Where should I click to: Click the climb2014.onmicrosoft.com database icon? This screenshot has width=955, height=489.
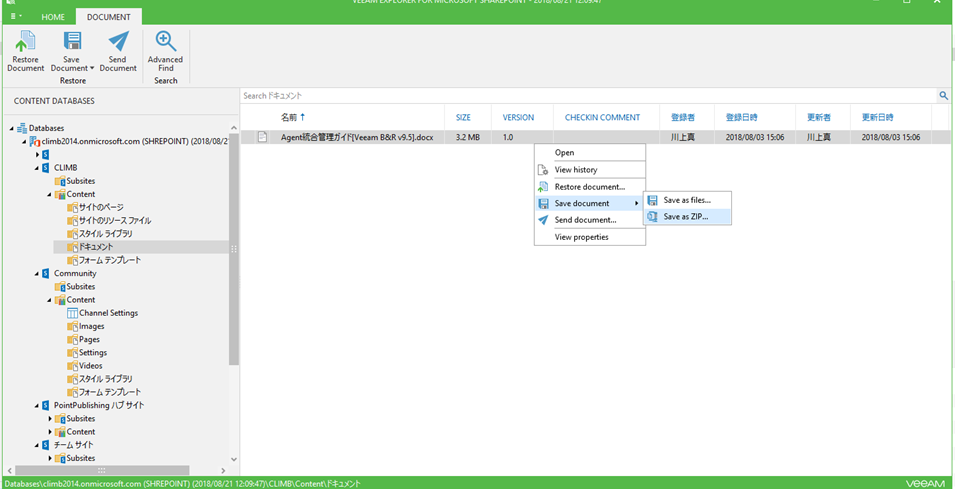[35, 141]
